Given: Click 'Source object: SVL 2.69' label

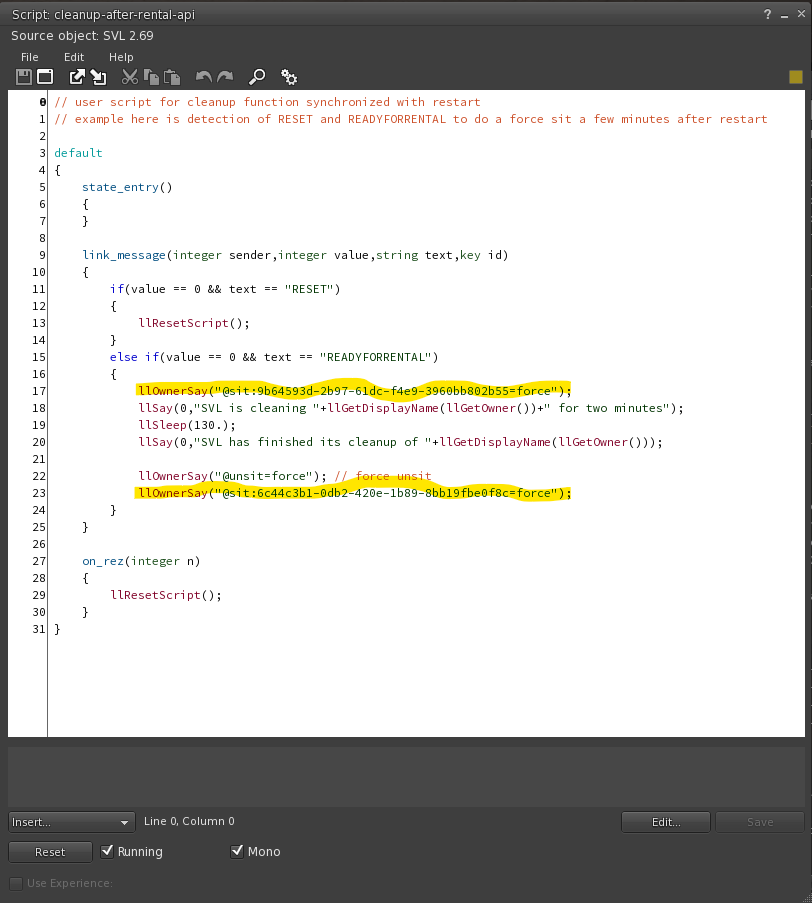Looking at the screenshot, I should pyautogui.click(x=82, y=36).
